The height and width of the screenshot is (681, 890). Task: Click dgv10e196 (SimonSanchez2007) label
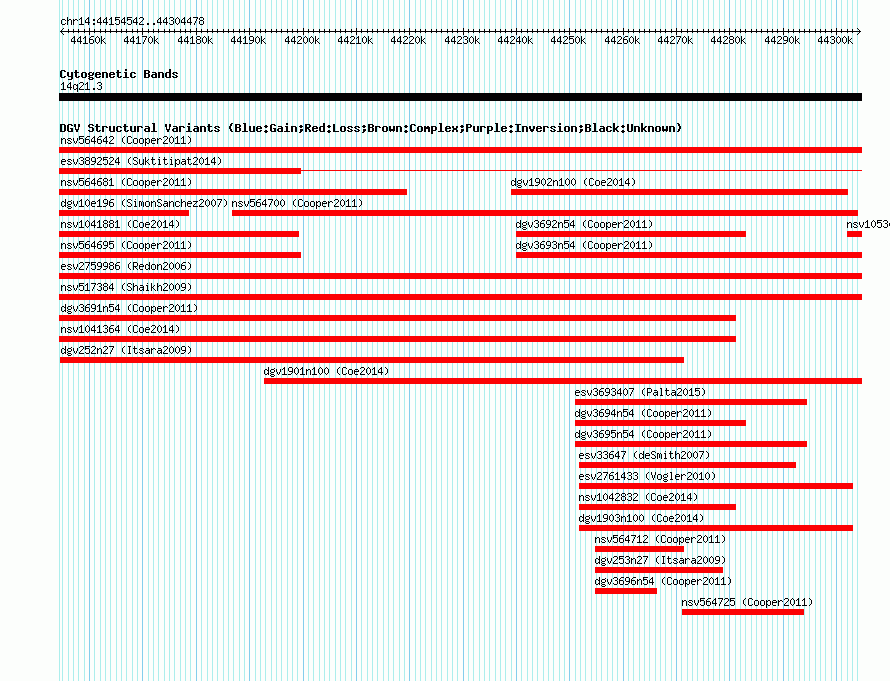(x=144, y=203)
